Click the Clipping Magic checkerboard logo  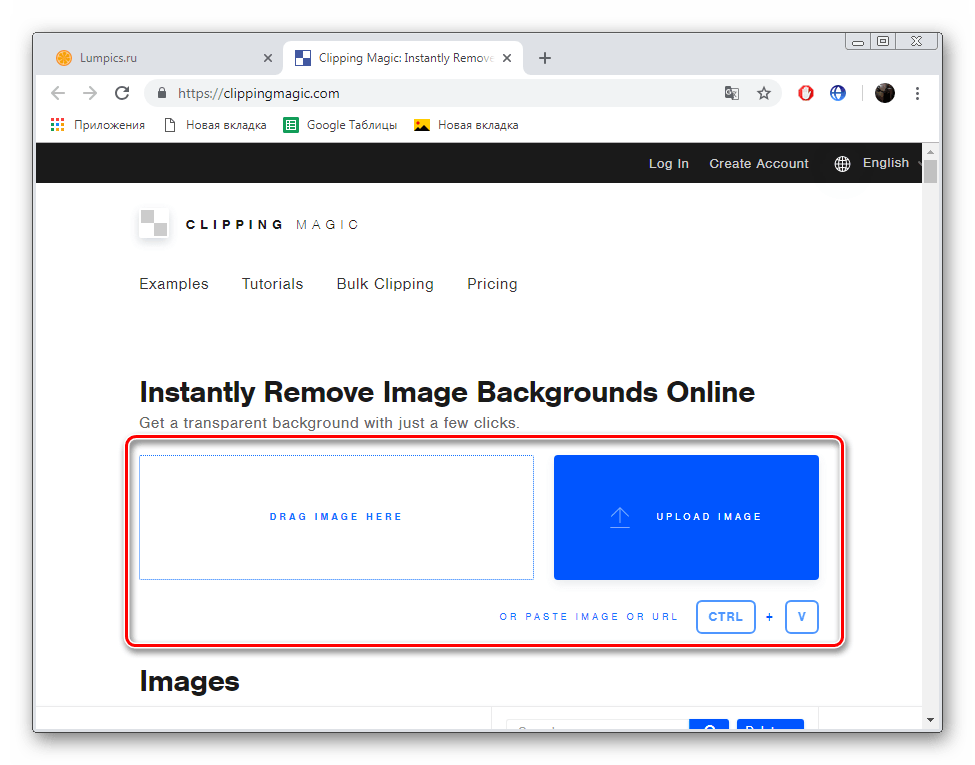coord(154,224)
